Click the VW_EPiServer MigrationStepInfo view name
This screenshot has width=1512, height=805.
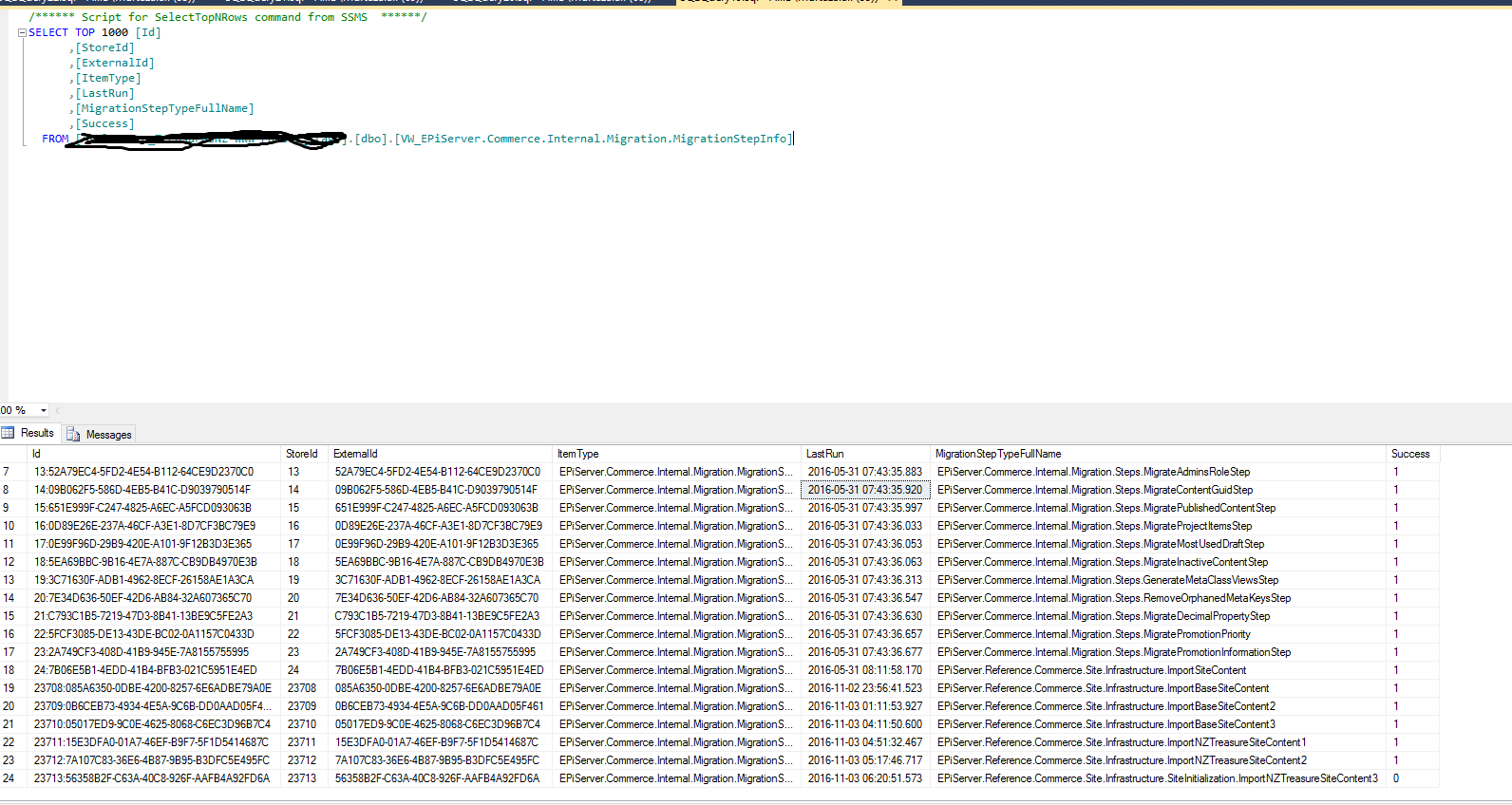point(594,139)
